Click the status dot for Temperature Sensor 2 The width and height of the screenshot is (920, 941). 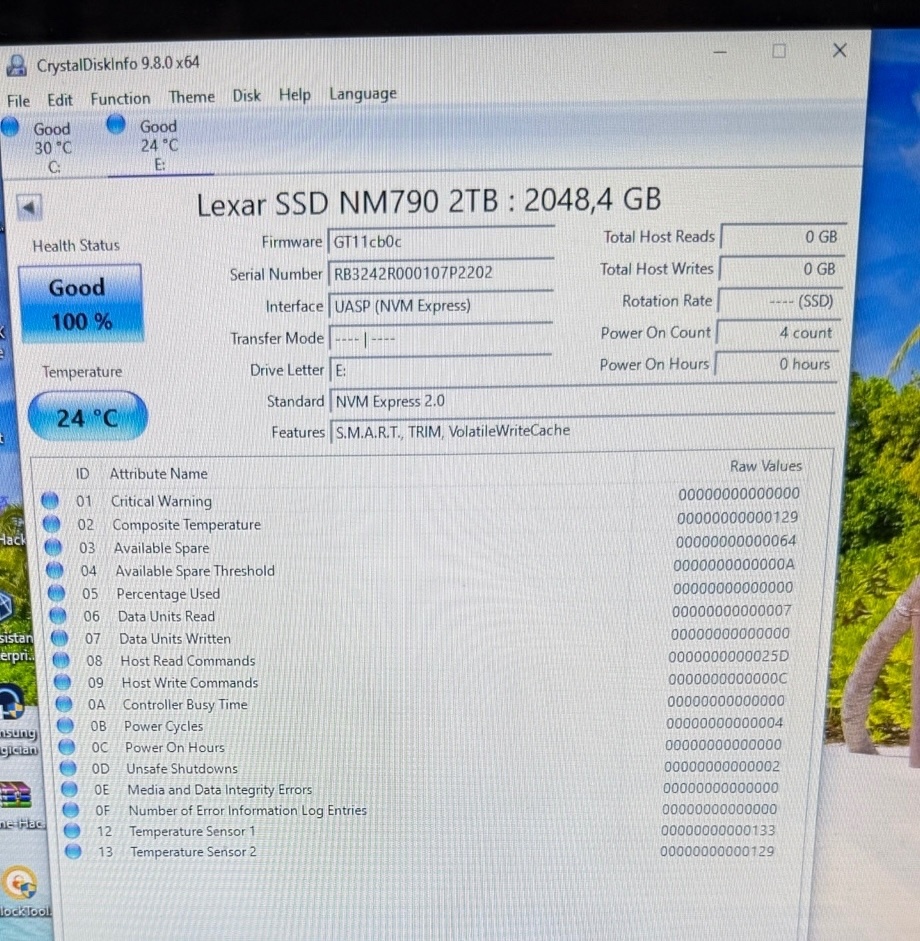click(x=73, y=851)
